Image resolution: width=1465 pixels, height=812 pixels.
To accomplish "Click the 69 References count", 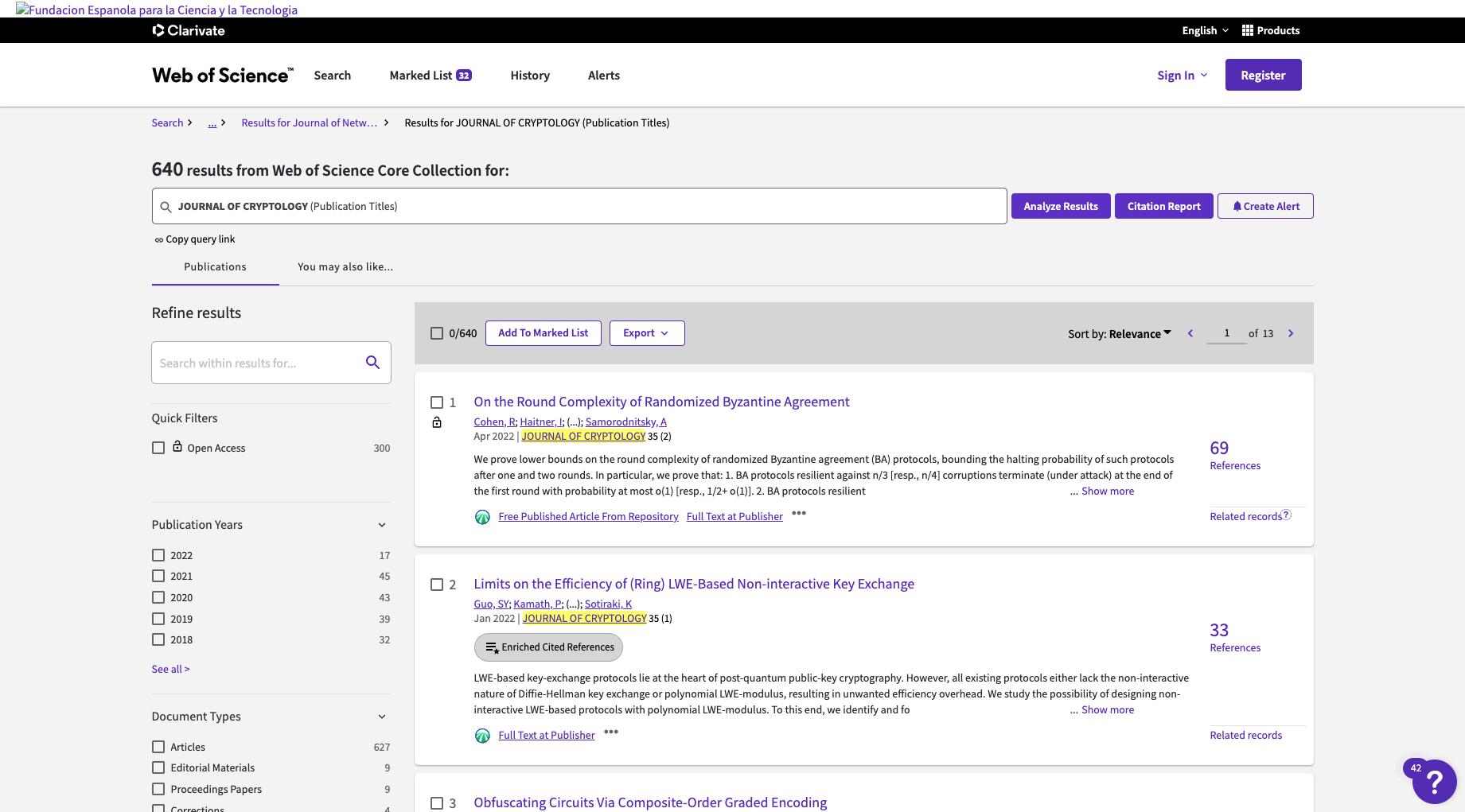I will coord(1219,448).
